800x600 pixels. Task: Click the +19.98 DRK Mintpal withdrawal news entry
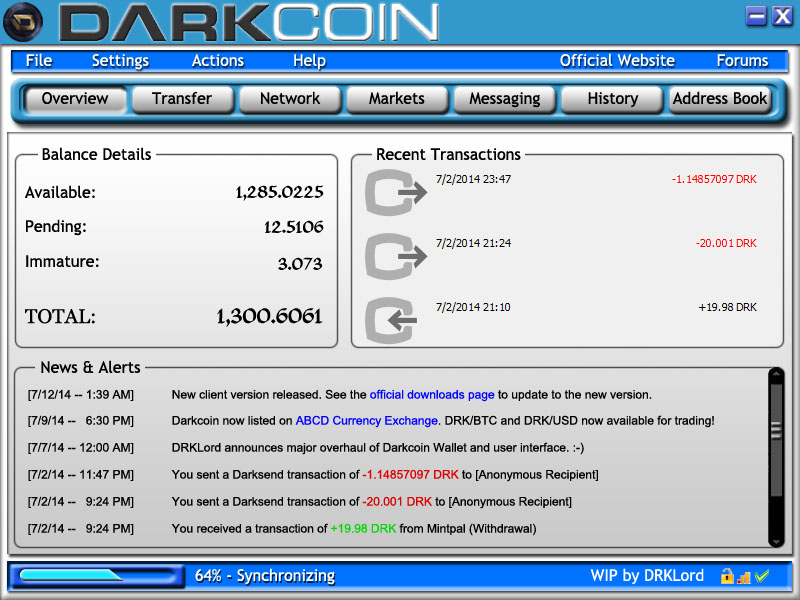[354, 529]
